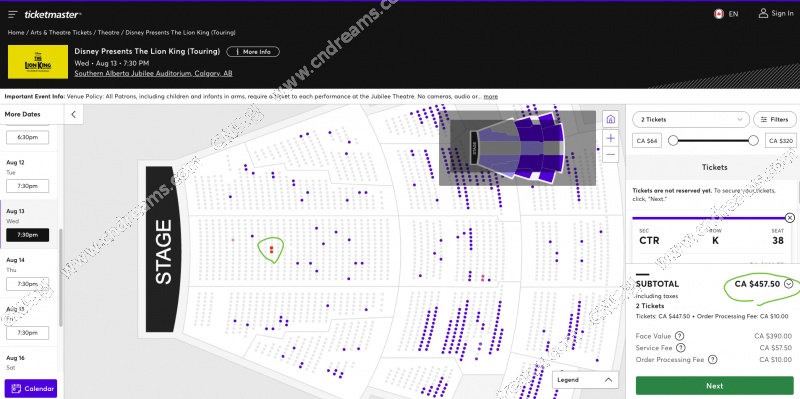Image resolution: width=800 pixels, height=399 pixels.
Task: Collapse the subtotal breakdown chevron
Action: 789,284
